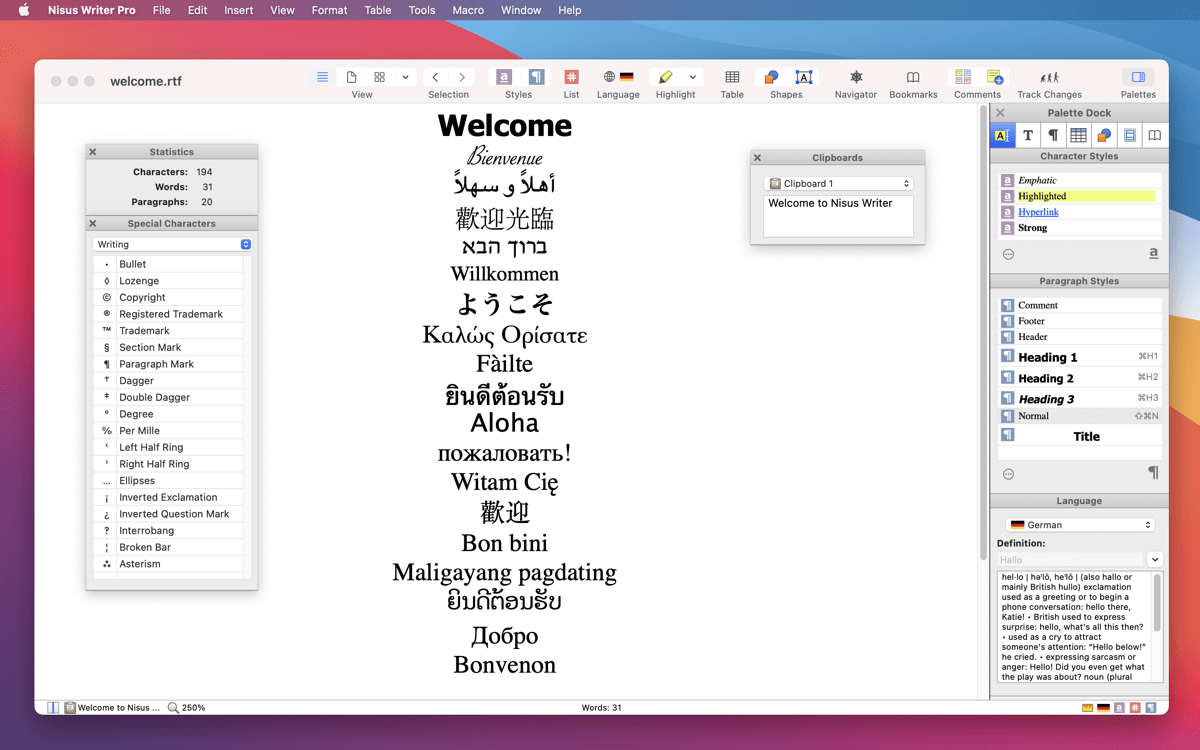Open the Navigator

[x=856, y=77]
